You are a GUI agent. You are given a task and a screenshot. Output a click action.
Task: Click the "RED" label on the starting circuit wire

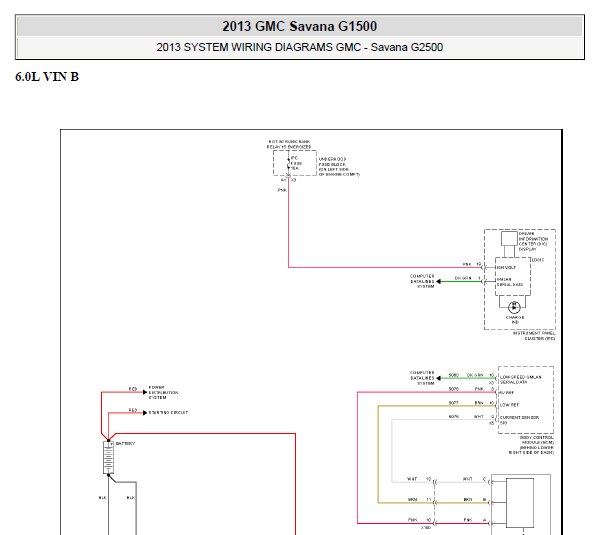[133, 410]
